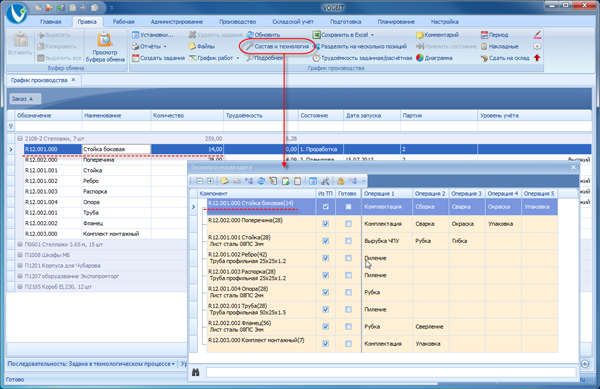Toggle Из ТП for Комплект монтажный(7)
Screen dimensions: 600x389
pos(326,343)
